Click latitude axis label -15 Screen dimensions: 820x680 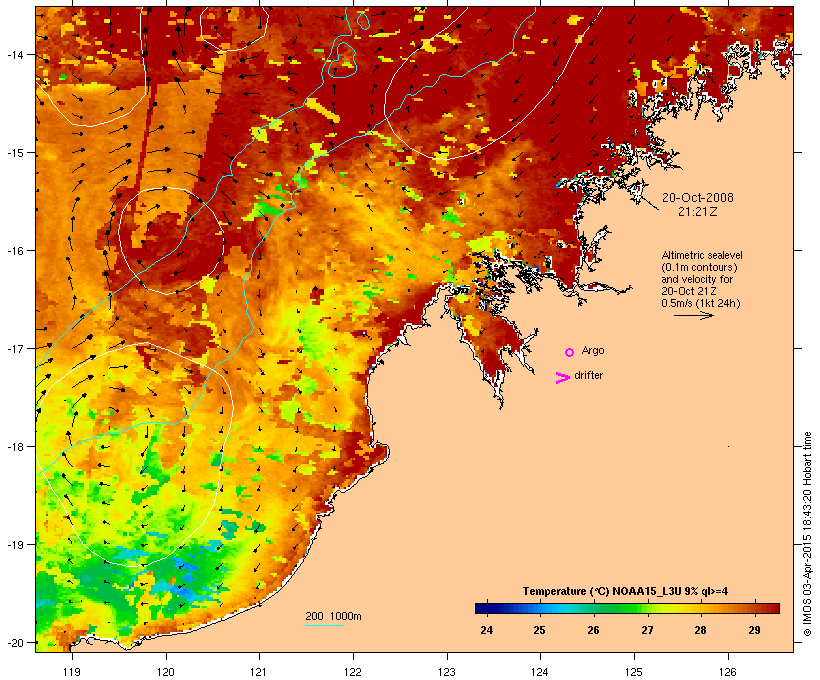click(14, 153)
